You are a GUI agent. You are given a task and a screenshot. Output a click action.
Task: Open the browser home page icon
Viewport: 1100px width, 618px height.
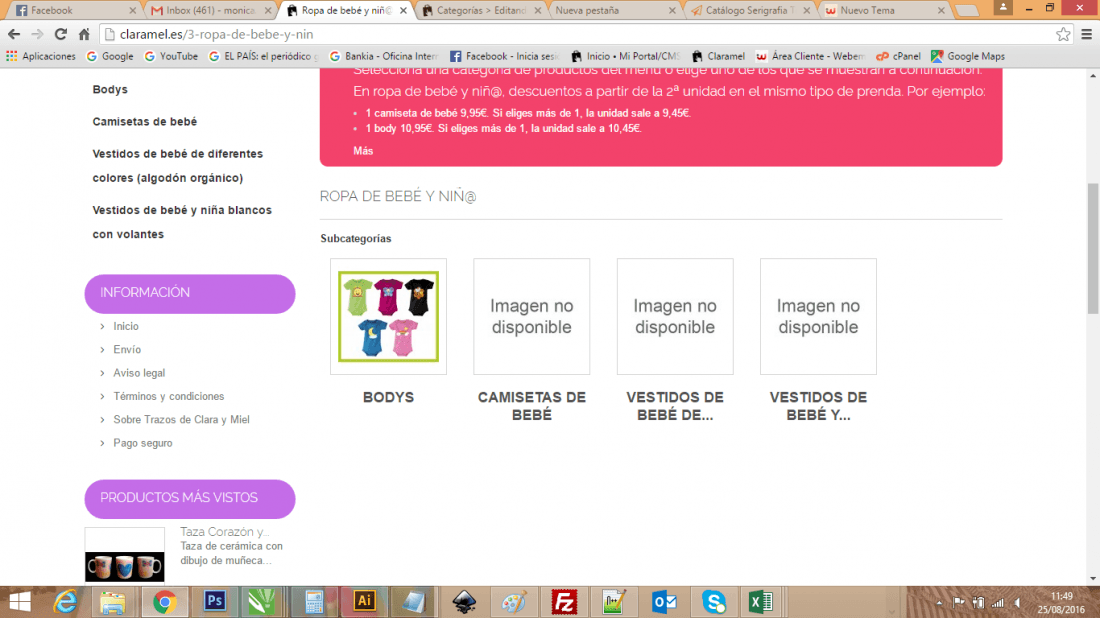[x=84, y=34]
